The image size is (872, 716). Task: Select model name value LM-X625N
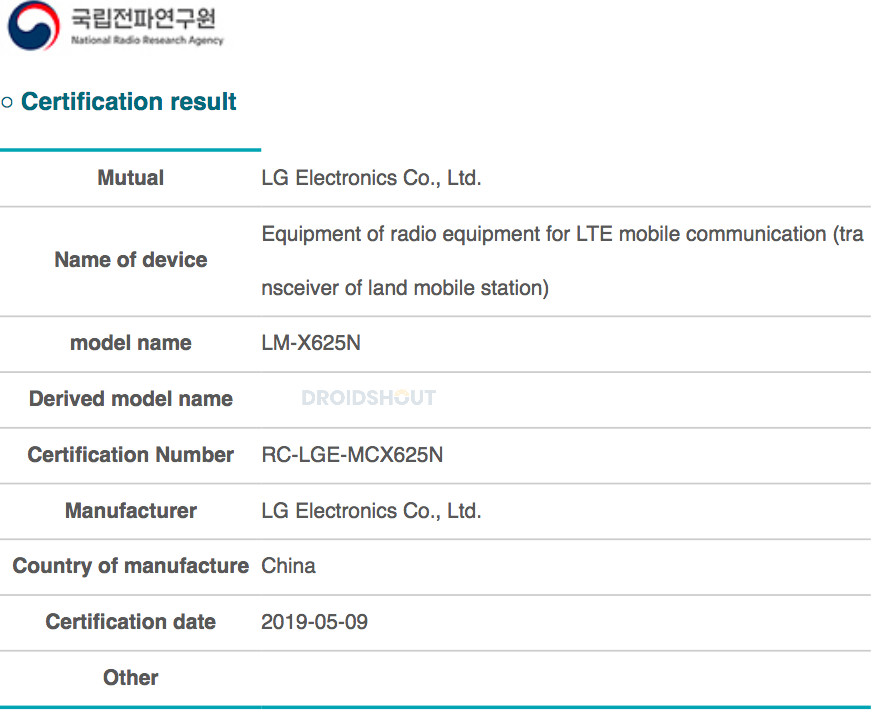tap(311, 343)
